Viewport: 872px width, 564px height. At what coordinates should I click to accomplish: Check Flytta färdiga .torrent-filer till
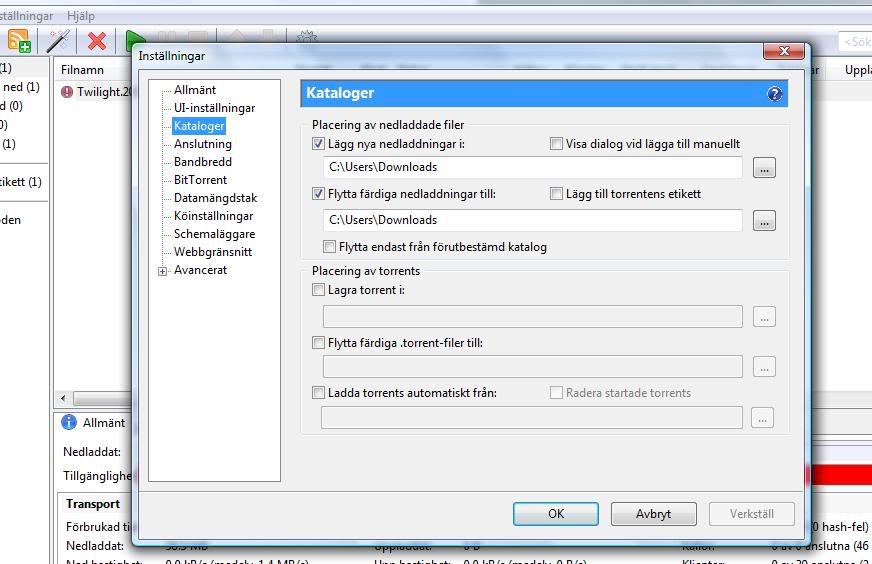coord(318,343)
